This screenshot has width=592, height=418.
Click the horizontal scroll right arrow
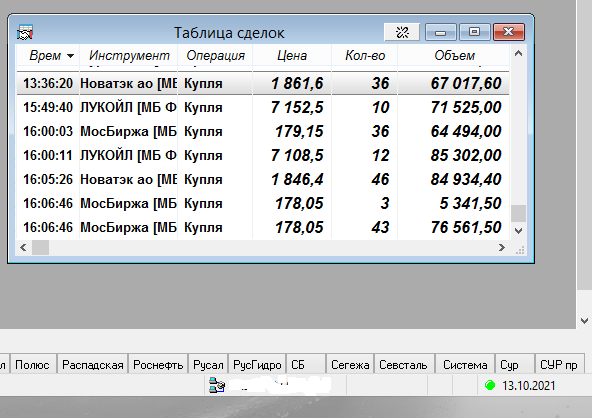[501, 248]
